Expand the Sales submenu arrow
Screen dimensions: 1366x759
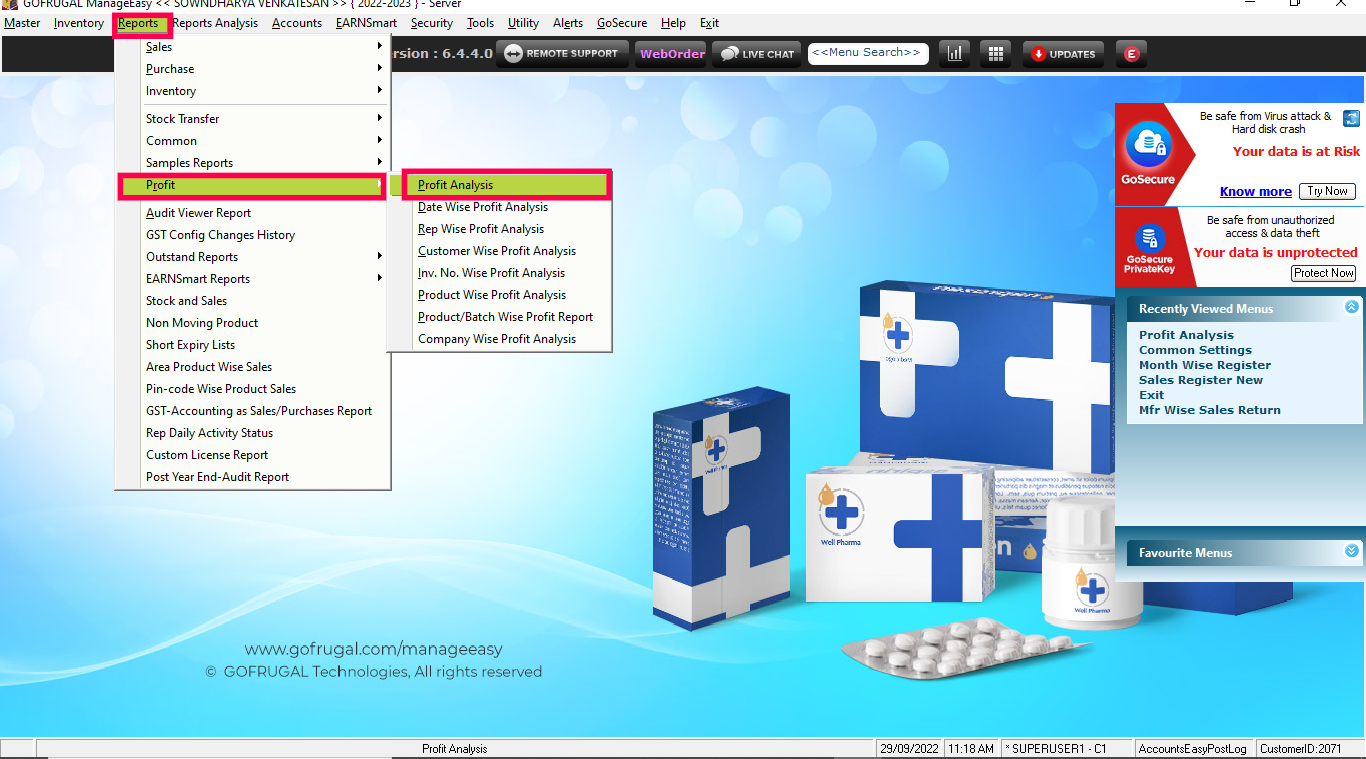tap(380, 47)
